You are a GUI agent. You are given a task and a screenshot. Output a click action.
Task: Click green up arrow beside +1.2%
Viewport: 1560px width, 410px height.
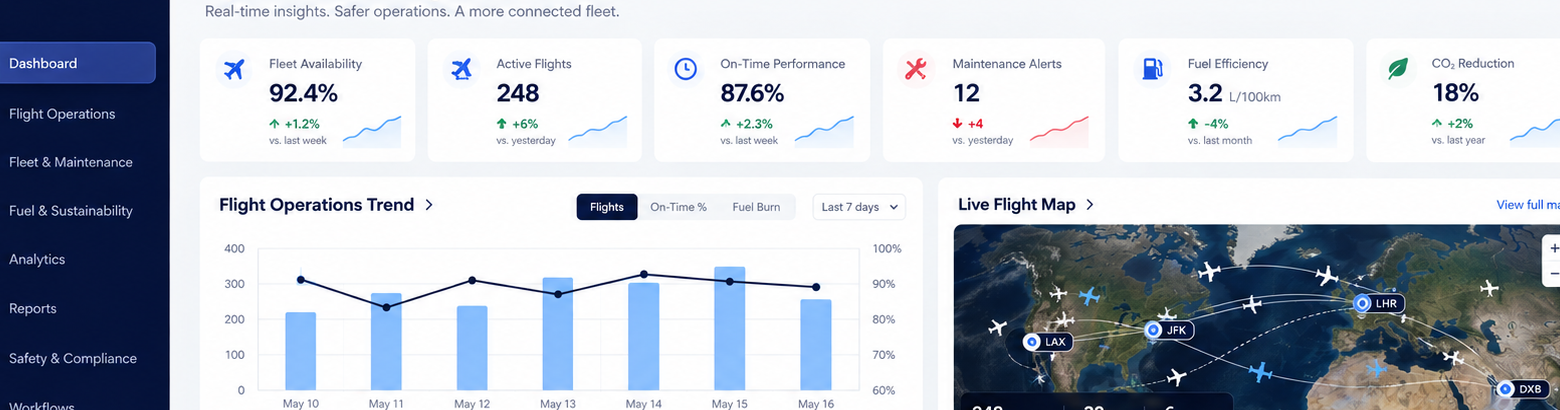274,124
